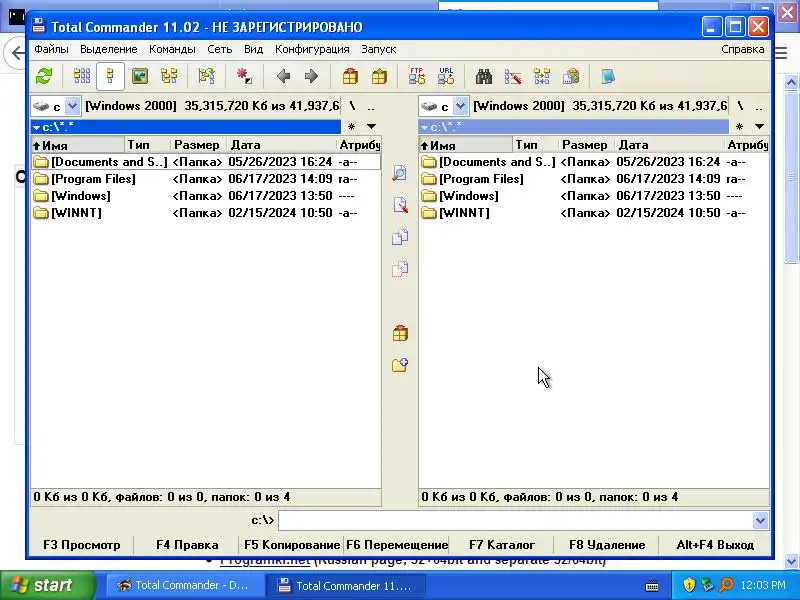Screen dimensions: 800x600
Task: Click the F7 Каталог button
Action: click(502, 545)
